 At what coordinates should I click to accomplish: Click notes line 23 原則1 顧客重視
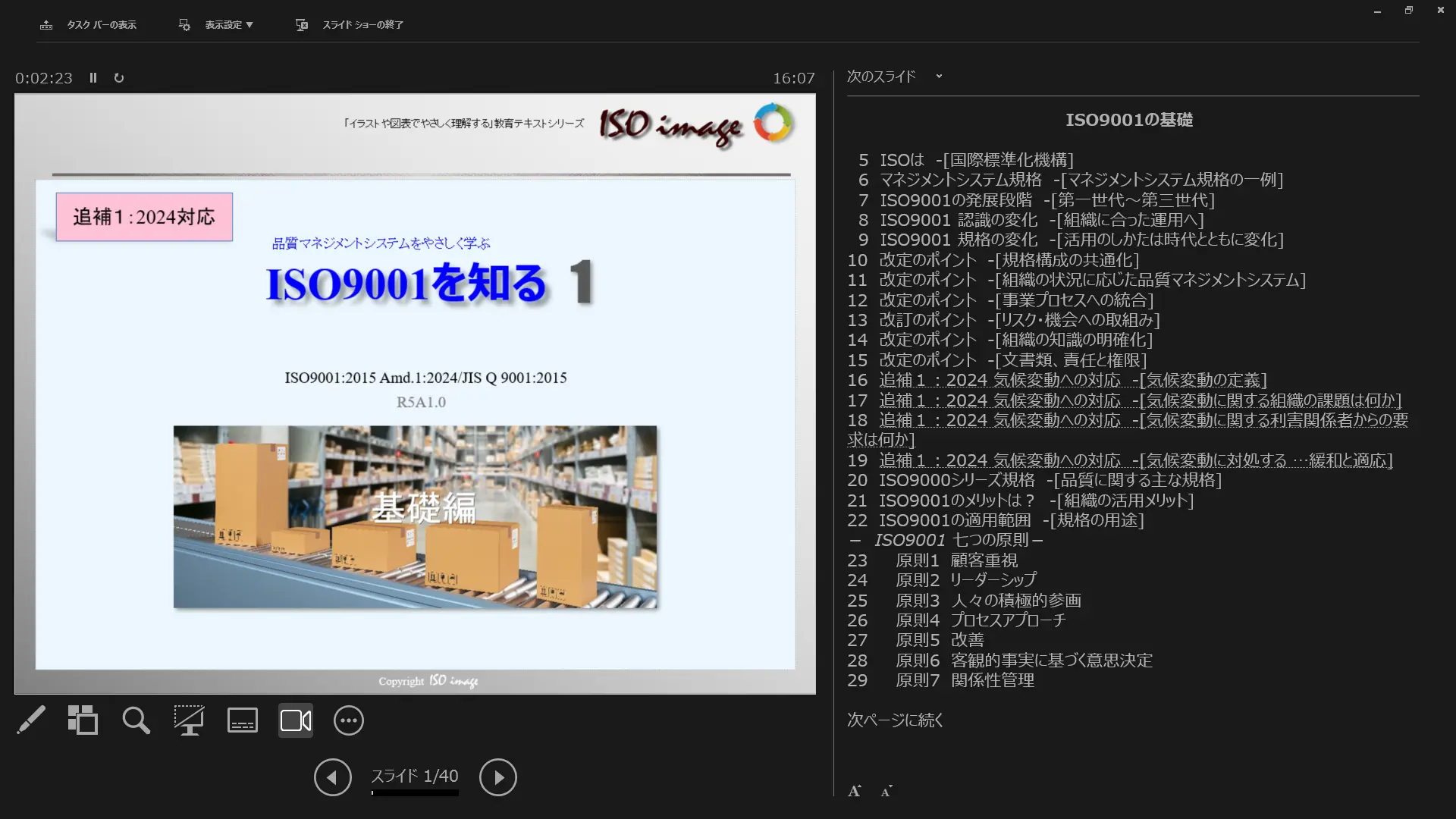(x=933, y=560)
